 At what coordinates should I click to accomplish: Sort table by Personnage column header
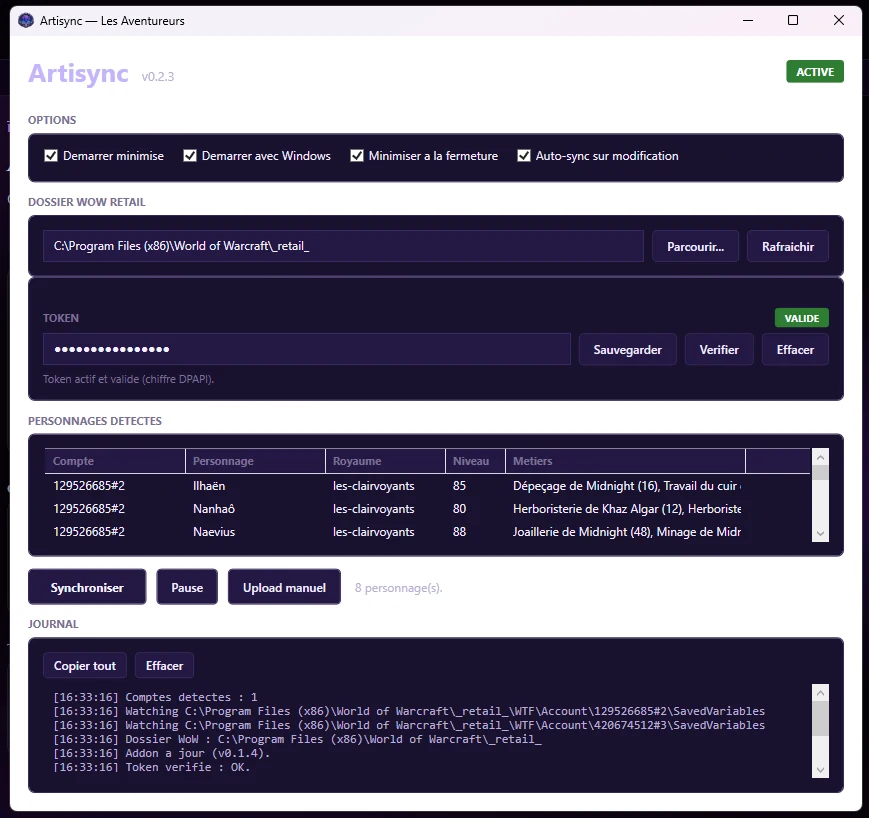(x=255, y=461)
